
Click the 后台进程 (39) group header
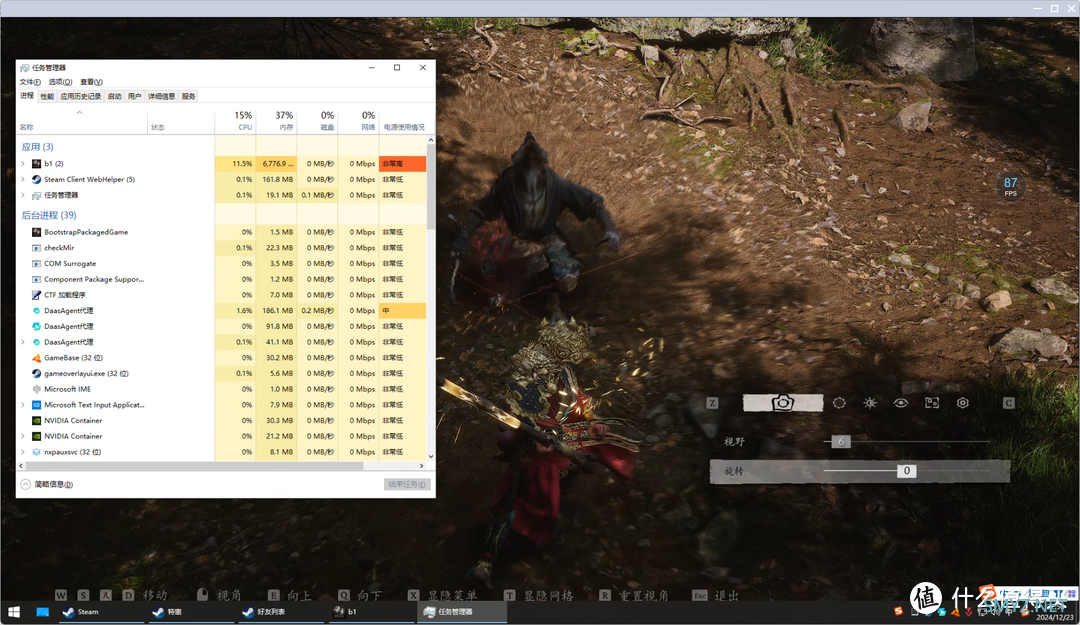49,215
